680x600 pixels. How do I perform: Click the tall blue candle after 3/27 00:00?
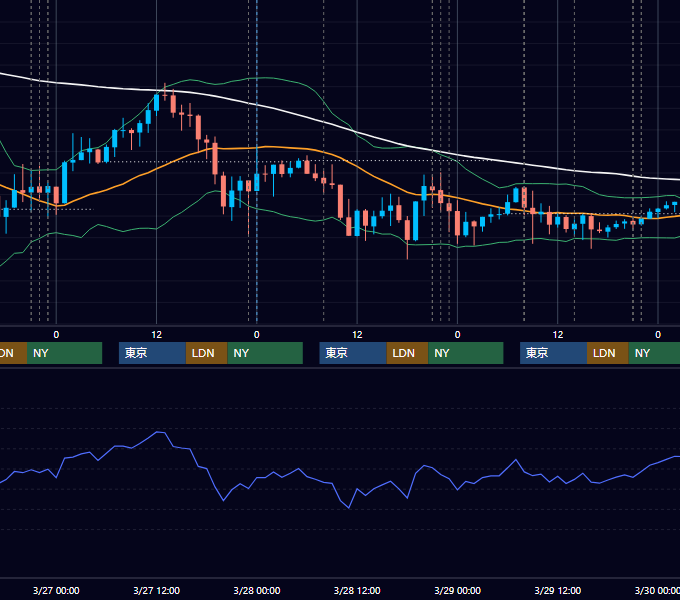[x=65, y=183]
